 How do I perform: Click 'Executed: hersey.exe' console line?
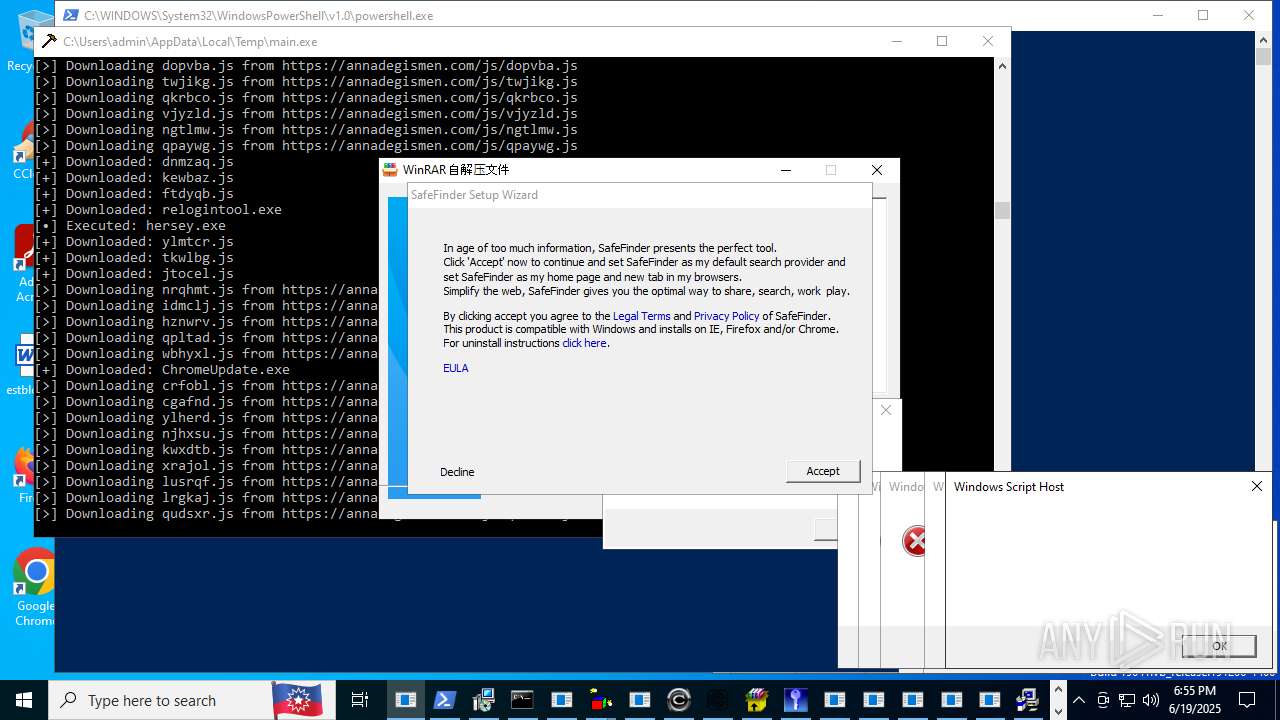pos(130,226)
